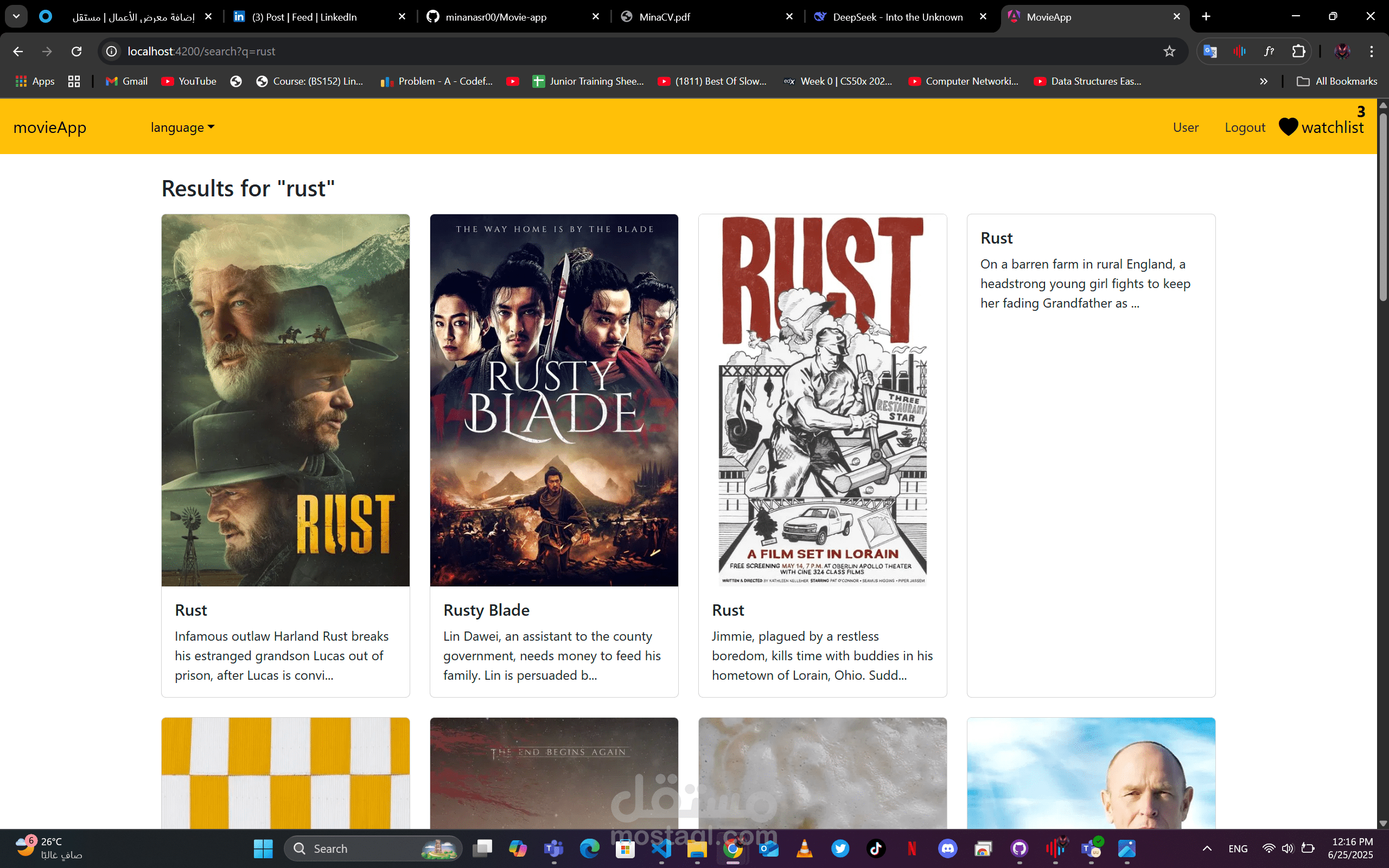View site information icon in address bar
Screen dimensions: 1389x868
111,52
